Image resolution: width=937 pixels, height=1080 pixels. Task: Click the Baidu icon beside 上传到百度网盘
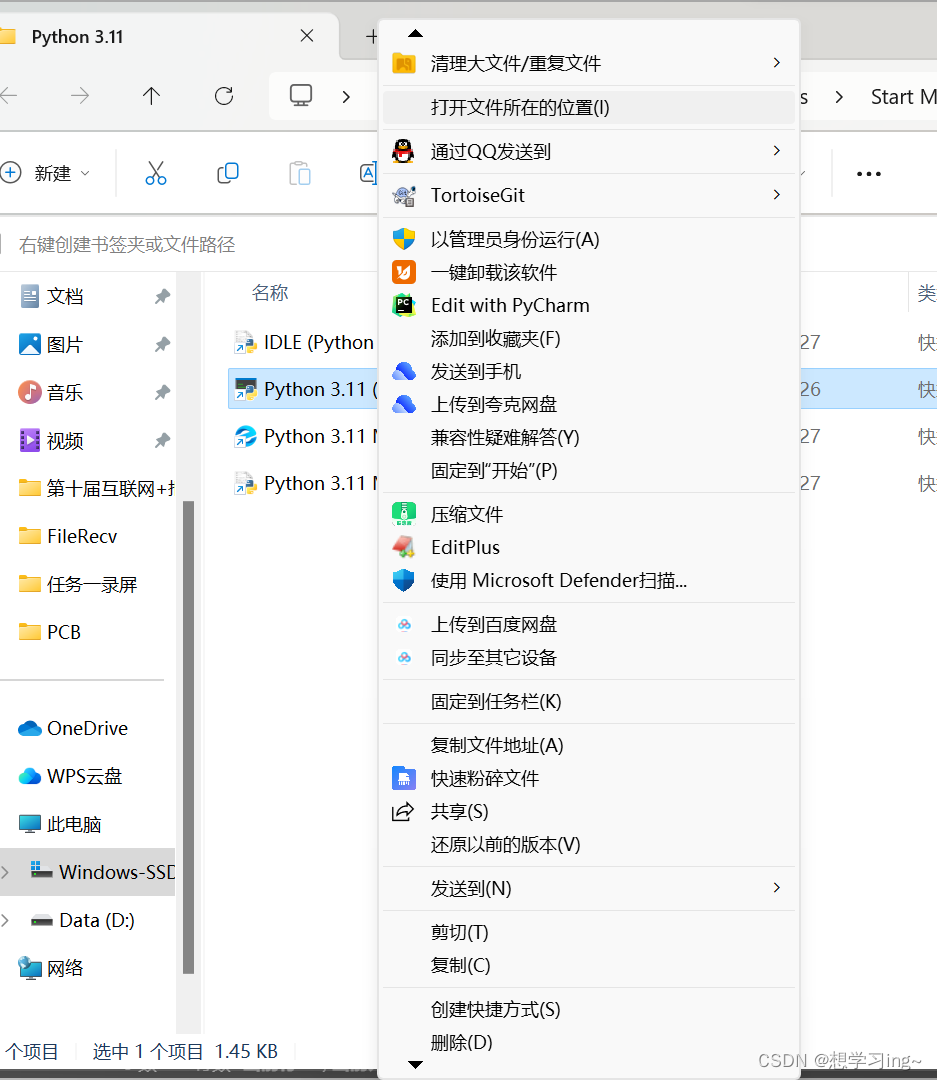click(x=404, y=625)
